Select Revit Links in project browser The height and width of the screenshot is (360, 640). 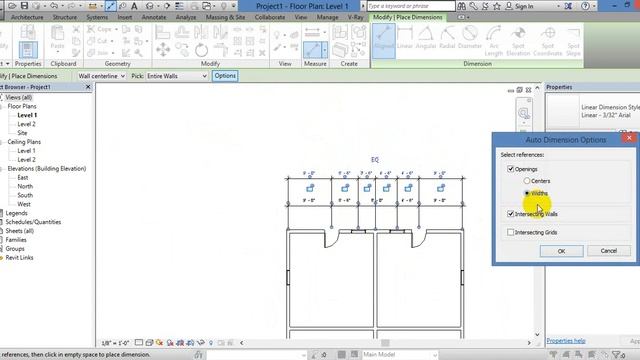coord(19,258)
